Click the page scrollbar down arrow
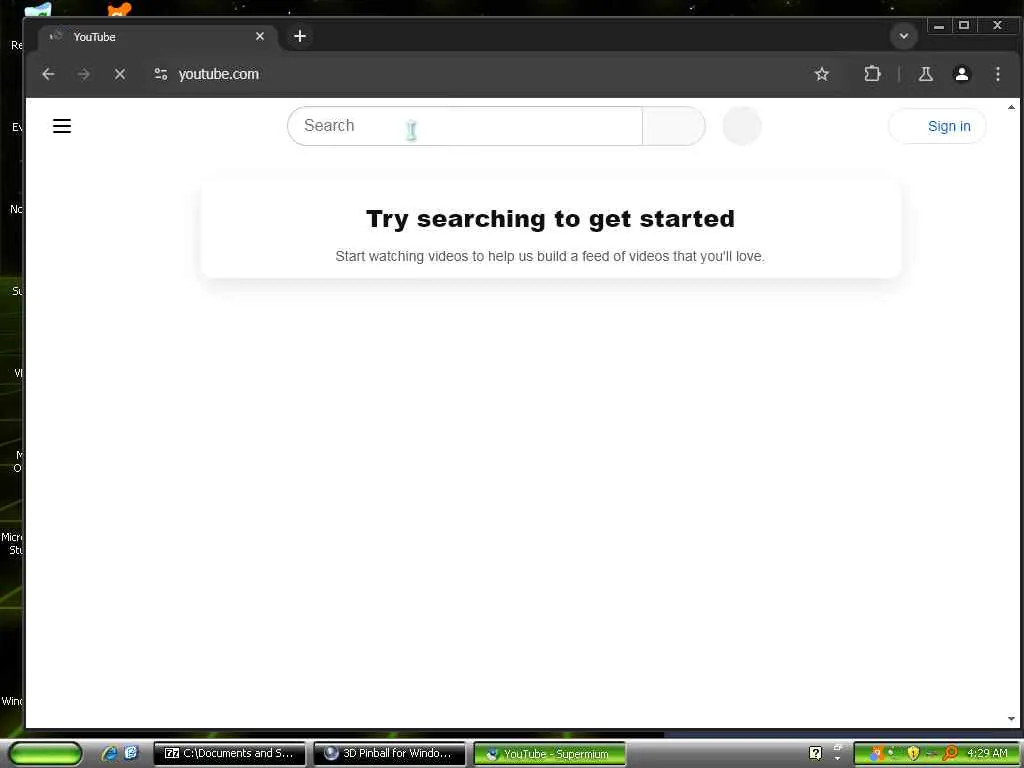Screen dimensions: 1024x768 1012,719
